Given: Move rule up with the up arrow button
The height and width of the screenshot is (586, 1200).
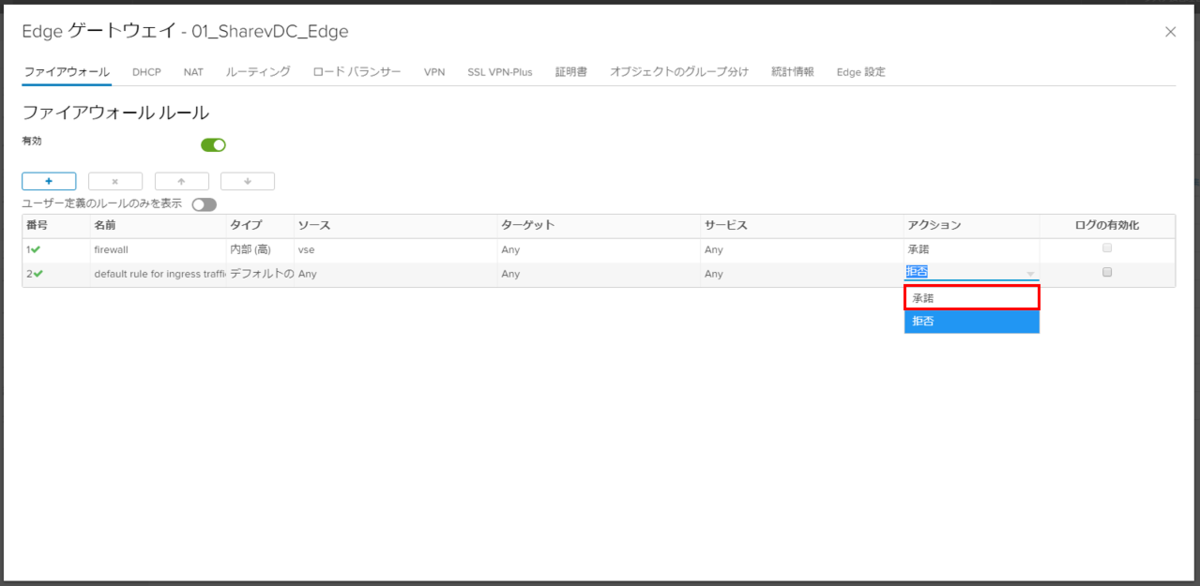Looking at the screenshot, I should 181,181.
